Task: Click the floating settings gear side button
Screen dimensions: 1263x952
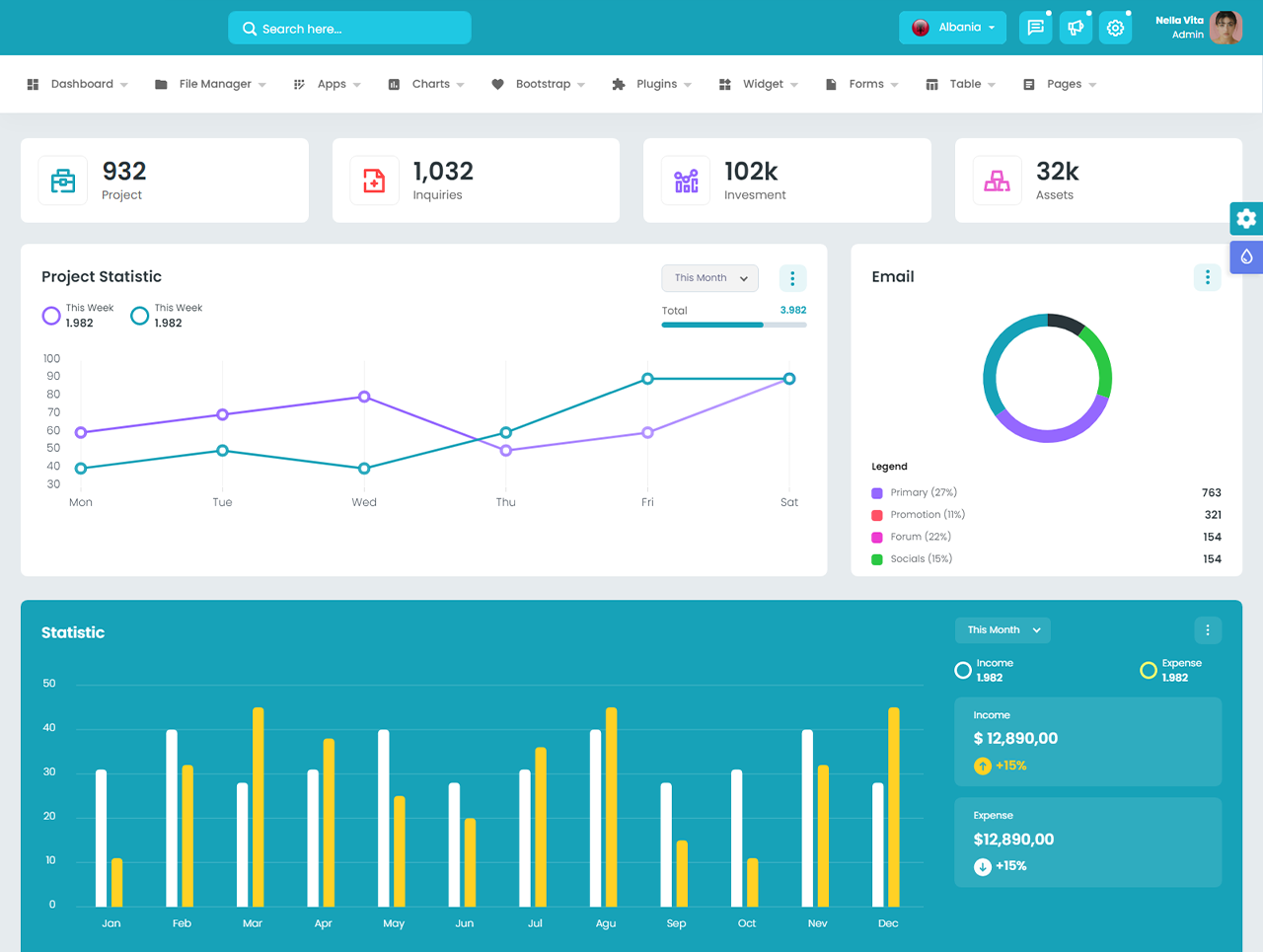Action: 1246,218
